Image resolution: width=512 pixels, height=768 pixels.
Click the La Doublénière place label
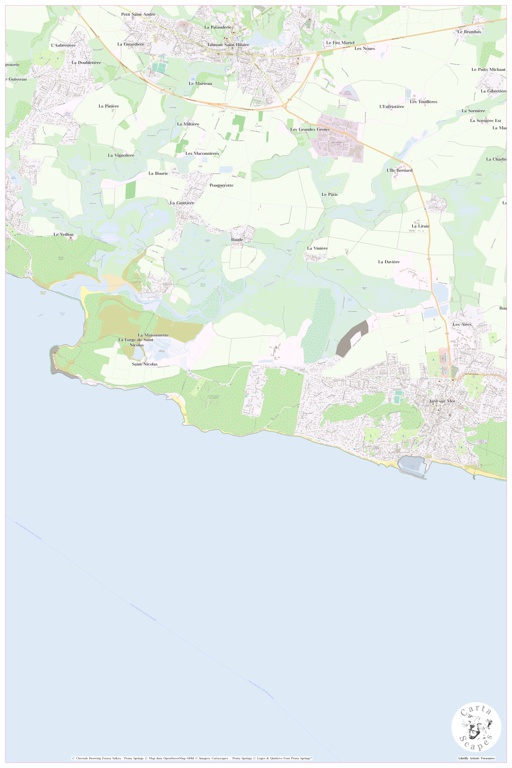86,63
